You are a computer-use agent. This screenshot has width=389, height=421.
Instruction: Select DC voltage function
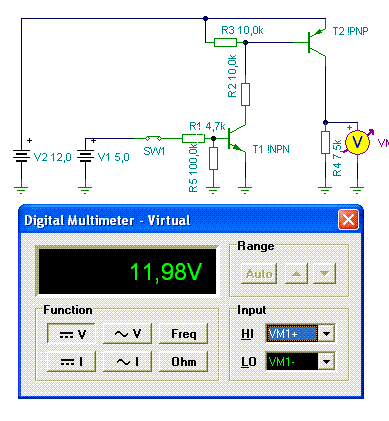tap(71, 333)
